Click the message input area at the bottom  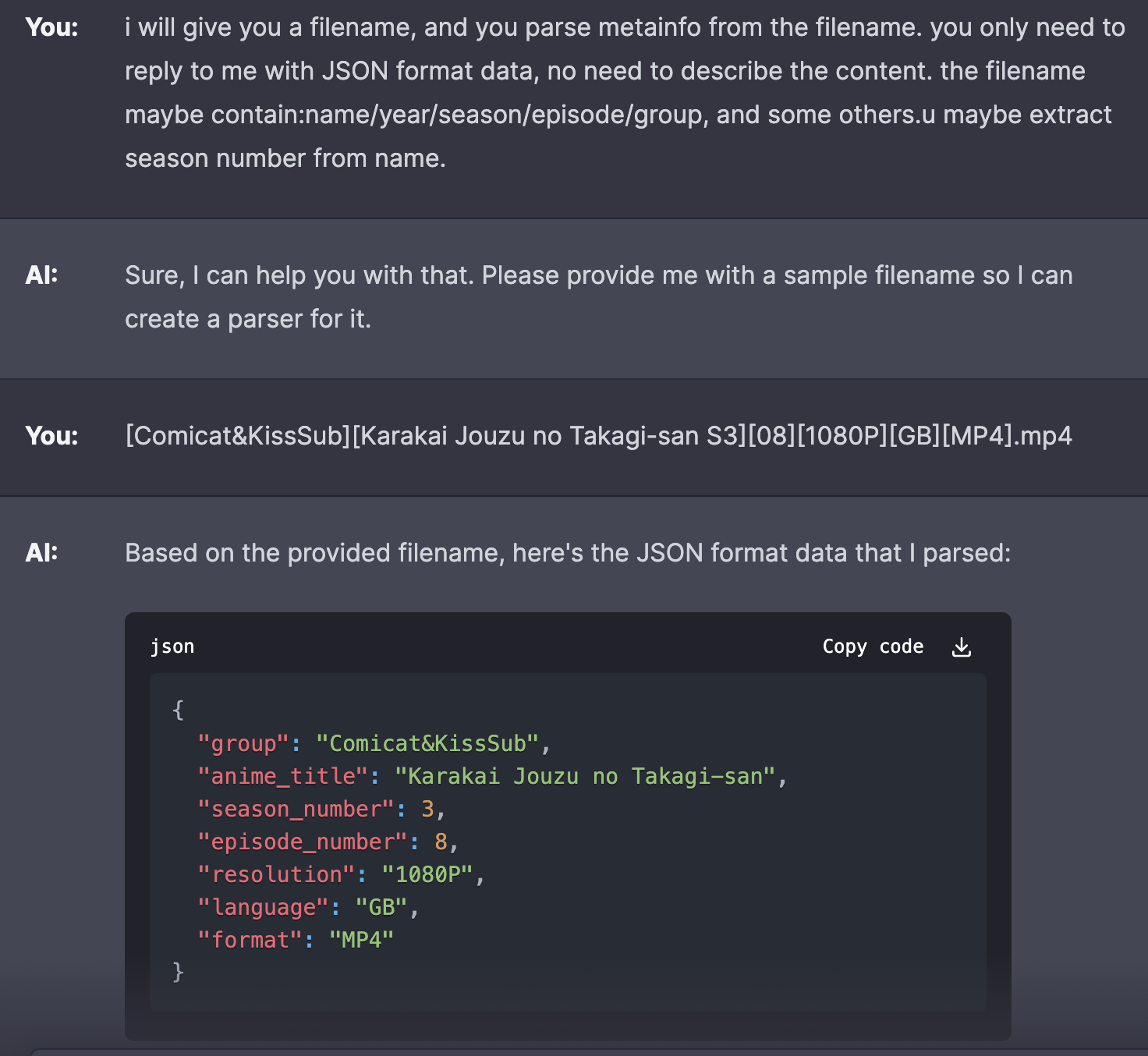tap(574, 1051)
